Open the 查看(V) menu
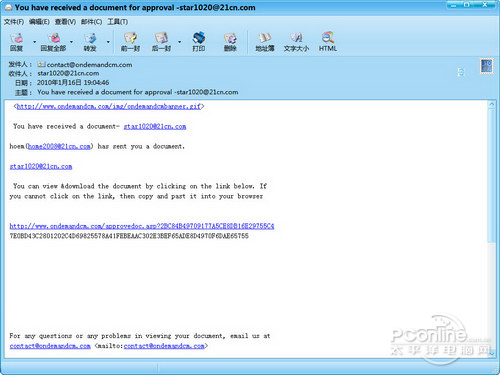Image resolution: width=500 pixels, height=375 pixels. point(65,22)
